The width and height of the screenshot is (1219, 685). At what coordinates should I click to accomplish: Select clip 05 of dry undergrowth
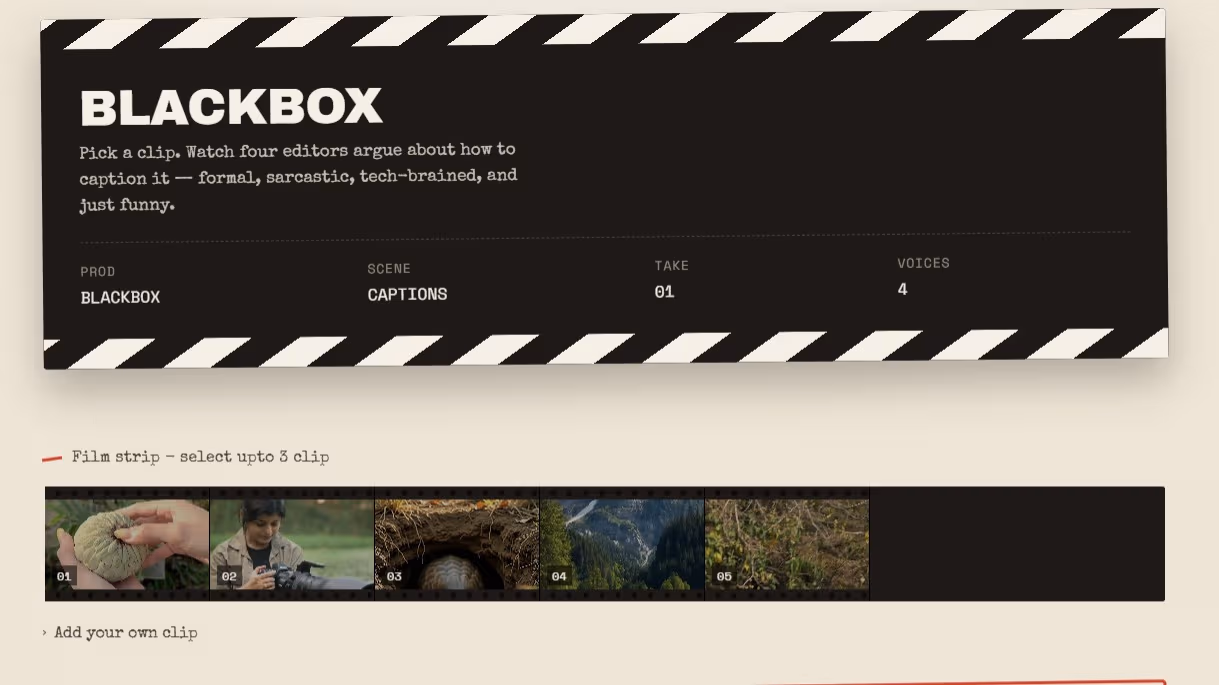click(x=787, y=543)
